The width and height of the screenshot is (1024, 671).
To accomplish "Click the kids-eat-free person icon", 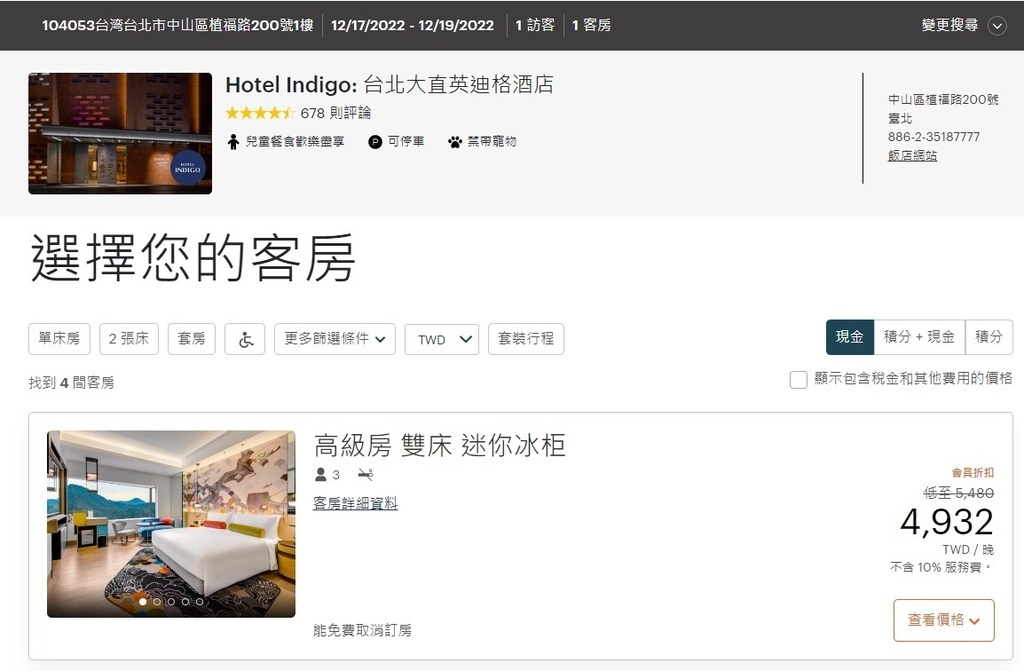I will point(233,142).
